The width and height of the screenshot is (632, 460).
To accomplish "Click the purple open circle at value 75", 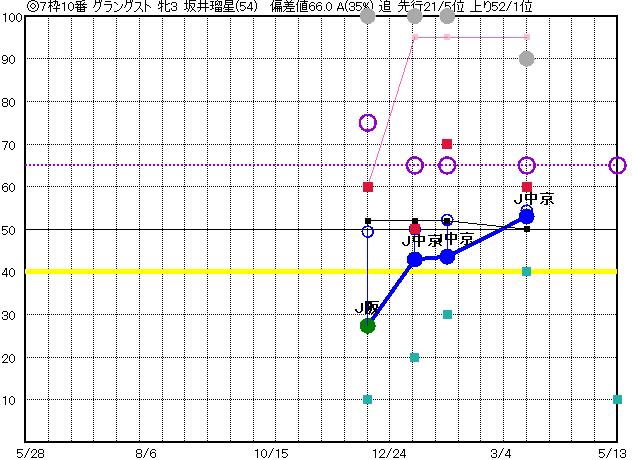I will [367, 123].
